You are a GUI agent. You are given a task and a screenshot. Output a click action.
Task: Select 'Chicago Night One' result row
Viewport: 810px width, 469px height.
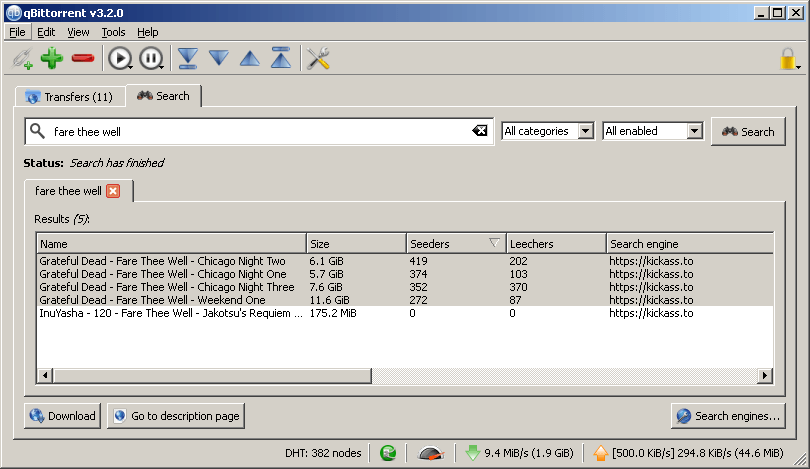[x=405, y=274]
